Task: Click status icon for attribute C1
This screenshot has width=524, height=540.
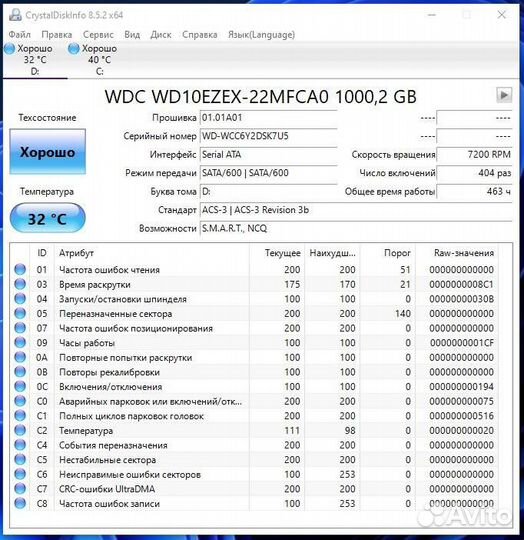Action: (x=20, y=416)
